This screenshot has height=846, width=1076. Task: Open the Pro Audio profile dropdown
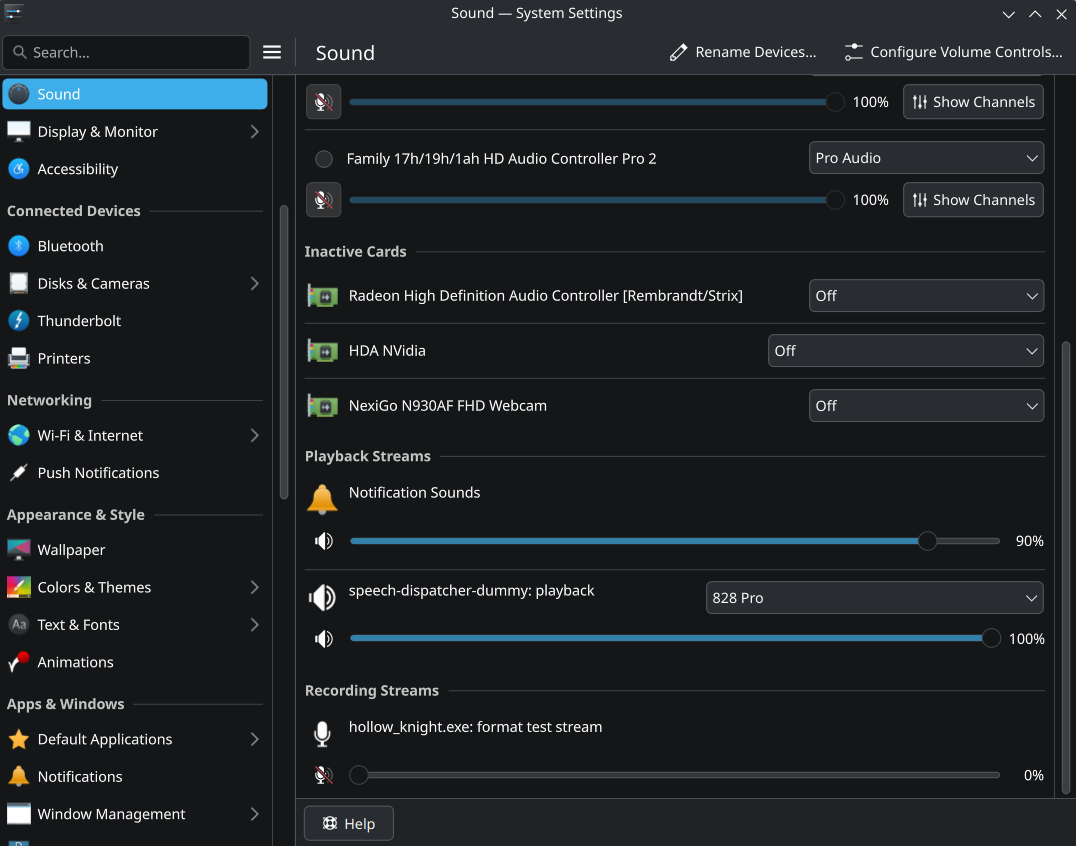925,158
